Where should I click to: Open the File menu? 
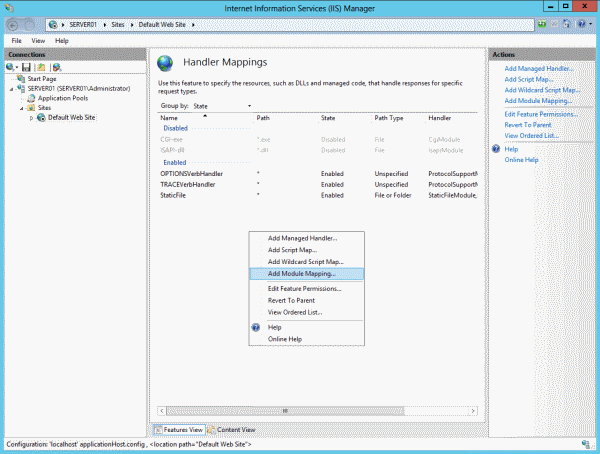pos(16,41)
